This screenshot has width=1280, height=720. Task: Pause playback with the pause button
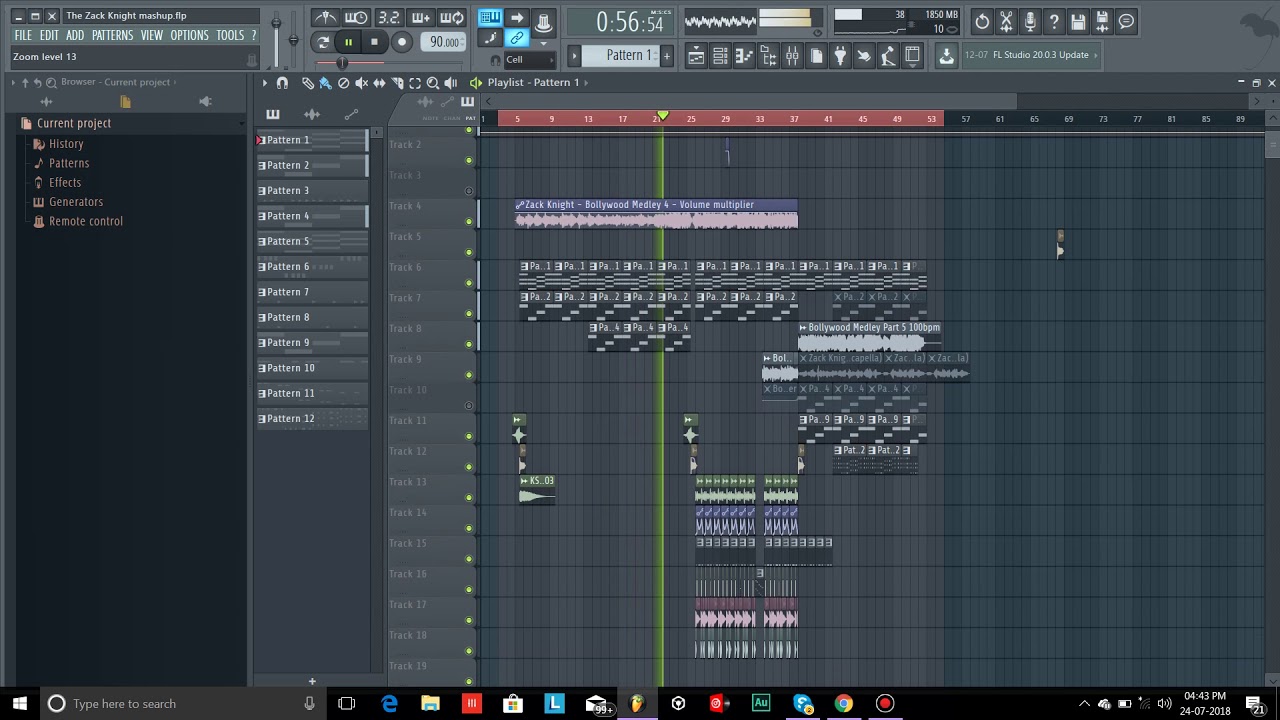[348, 42]
